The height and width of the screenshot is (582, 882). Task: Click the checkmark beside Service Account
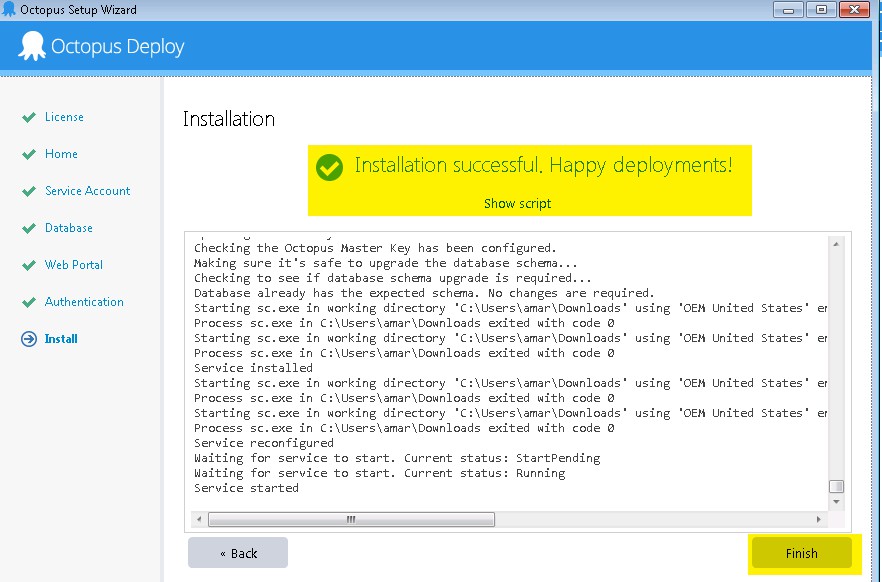tap(29, 191)
